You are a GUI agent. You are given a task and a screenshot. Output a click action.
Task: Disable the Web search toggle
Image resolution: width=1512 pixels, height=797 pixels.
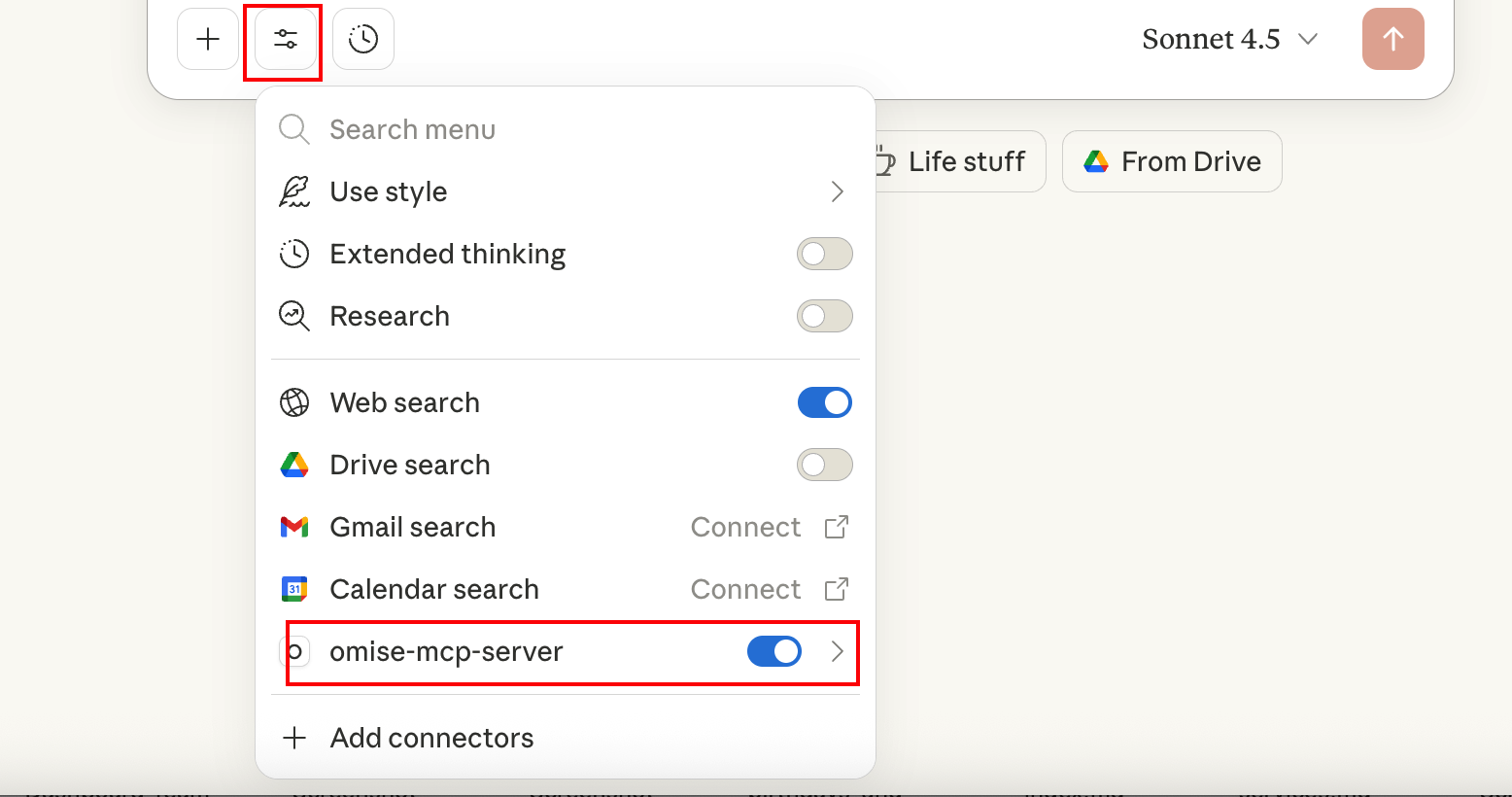click(824, 403)
